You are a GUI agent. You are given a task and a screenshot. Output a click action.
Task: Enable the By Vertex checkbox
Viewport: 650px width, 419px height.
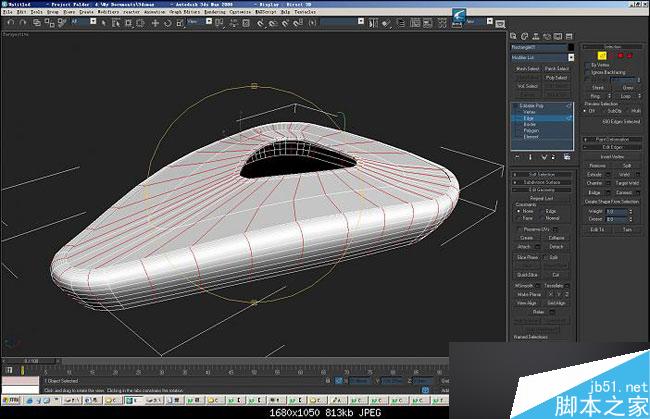tap(587, 65)
